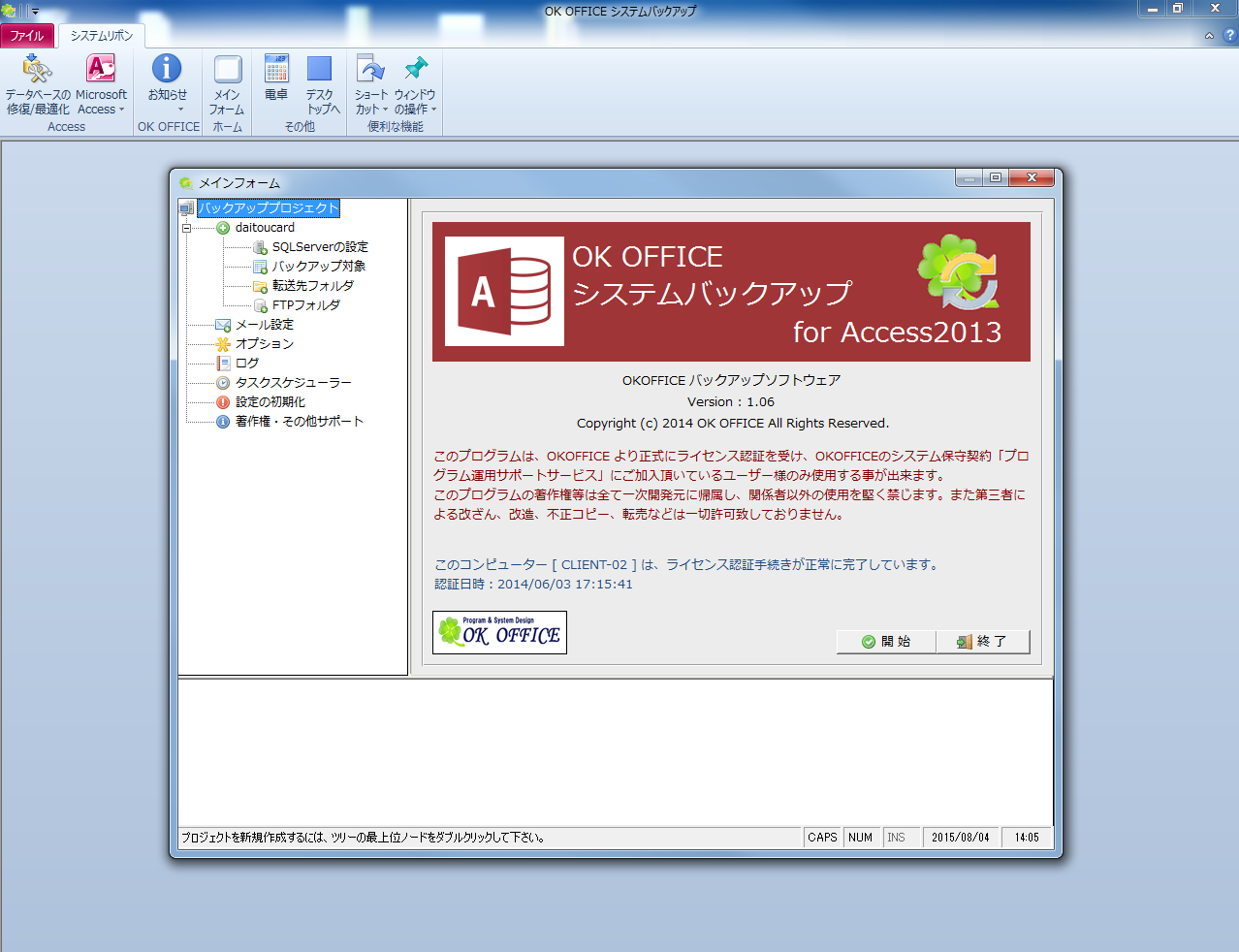Click the Copyright (c) 2014 OK OFFICE line
The image size is (1239, 952).
point(732,424)
